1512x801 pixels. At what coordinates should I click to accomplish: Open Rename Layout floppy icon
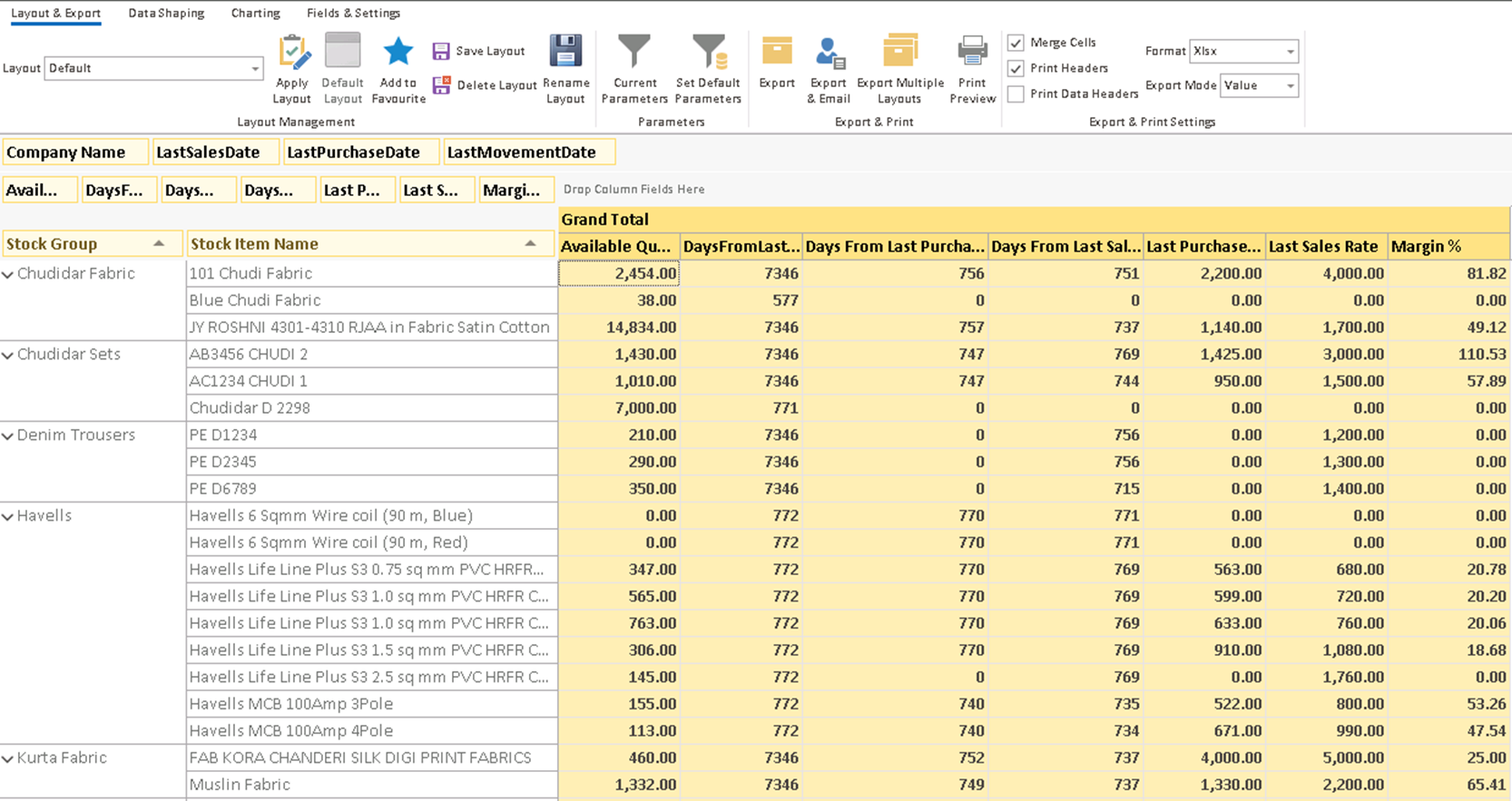click(x=565, y=52)
